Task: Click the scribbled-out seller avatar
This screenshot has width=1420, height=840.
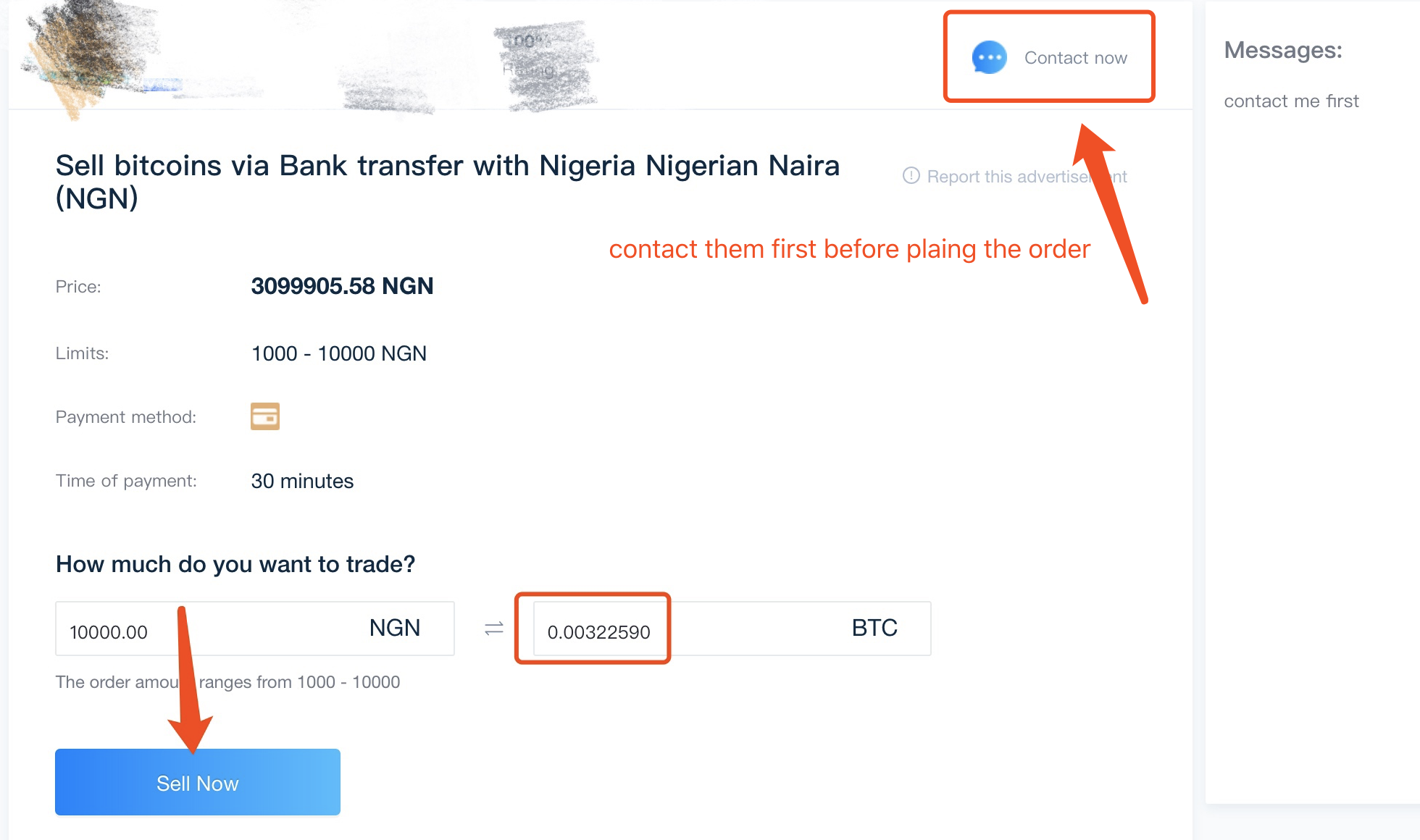Action: 87,51
